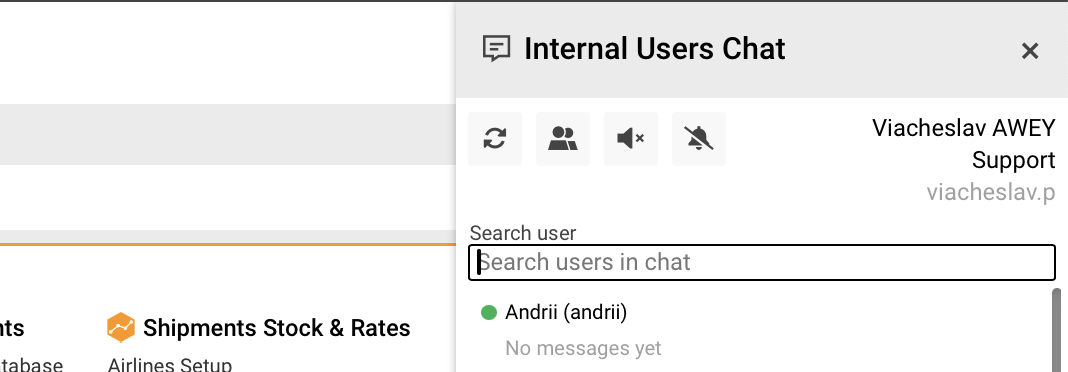Click the viacheslav.p username text
Image resolution: width=1068 pixels, height=372 pixels.
coord(990,192)
